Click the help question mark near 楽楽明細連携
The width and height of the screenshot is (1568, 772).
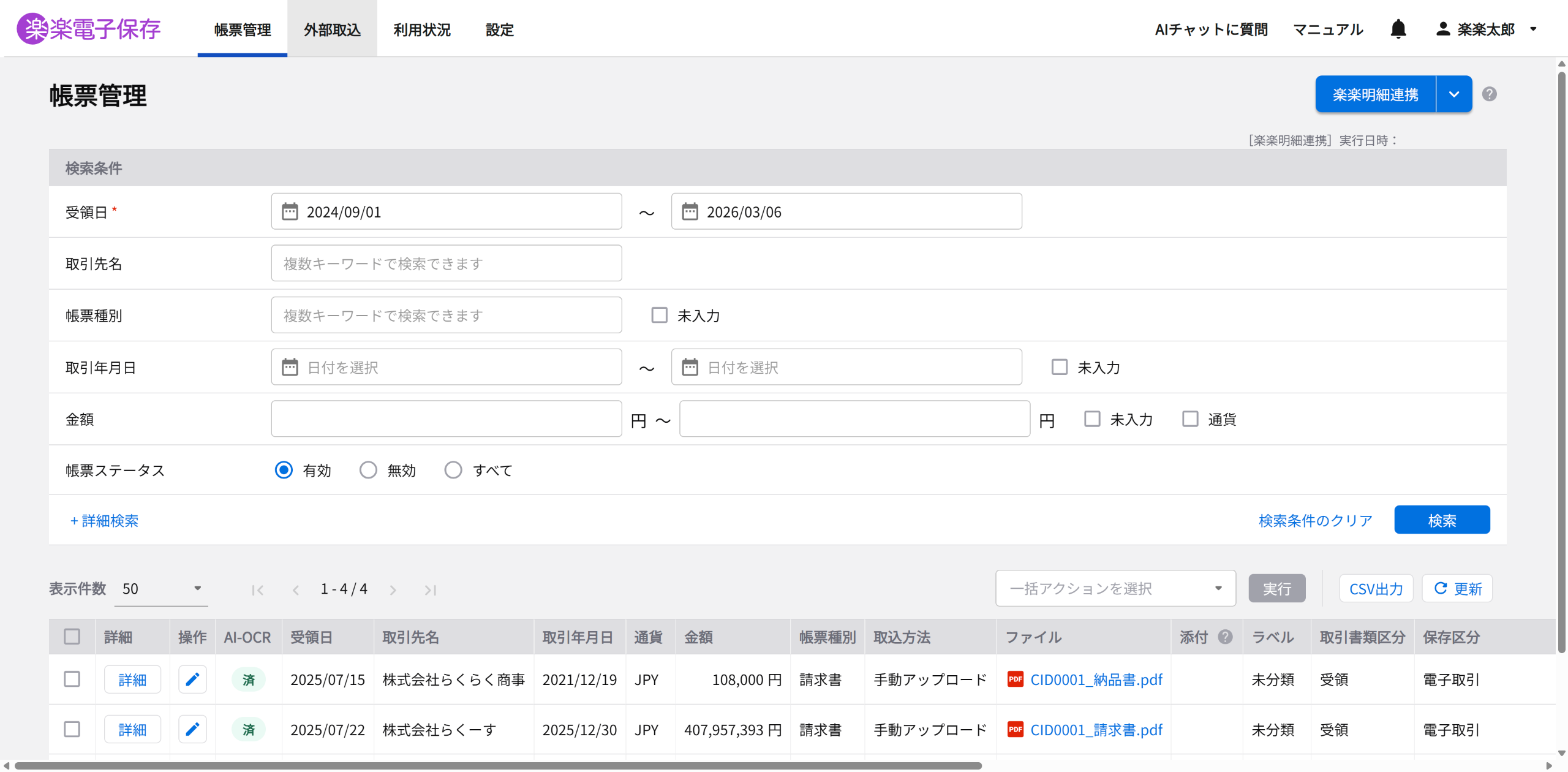pyautogui.click(x=1490, y=94)
